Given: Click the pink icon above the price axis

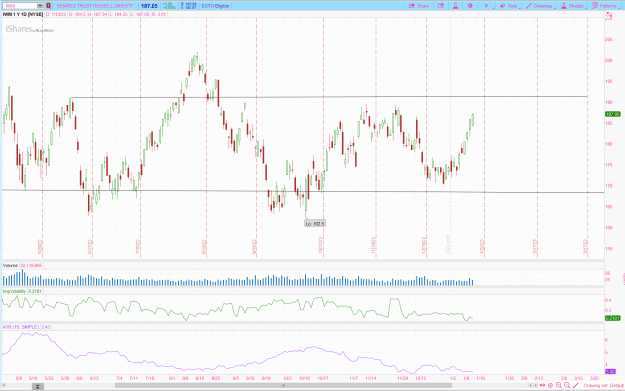Looking at the screenshot, I should coord(609,15).
